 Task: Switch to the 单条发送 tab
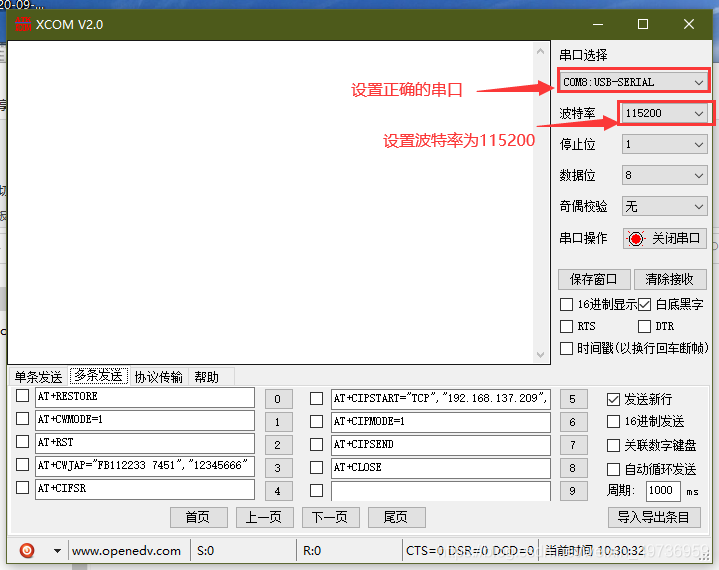[39, 377]
